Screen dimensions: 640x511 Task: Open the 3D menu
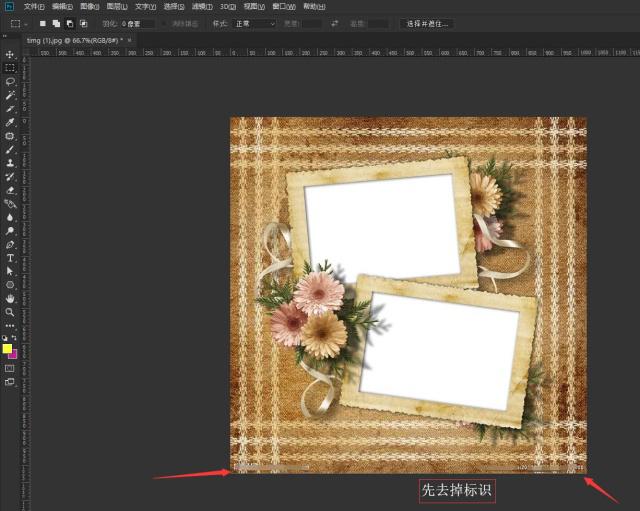pos(228,7)
